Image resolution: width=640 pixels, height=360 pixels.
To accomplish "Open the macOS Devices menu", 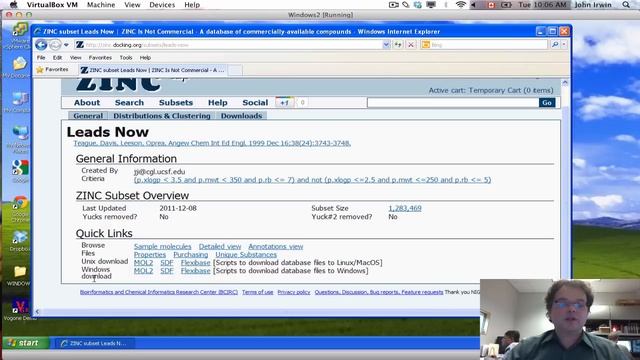I will pos(162,5).
